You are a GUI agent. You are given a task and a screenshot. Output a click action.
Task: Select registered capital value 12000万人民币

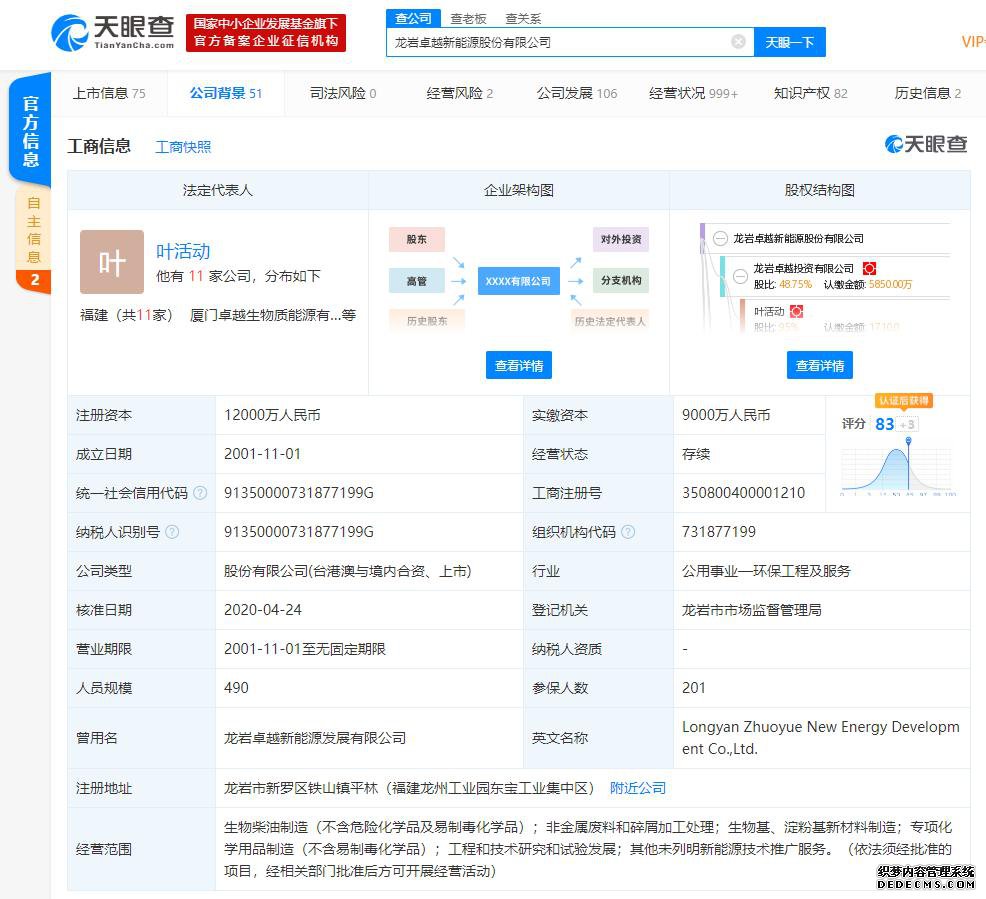272,415
